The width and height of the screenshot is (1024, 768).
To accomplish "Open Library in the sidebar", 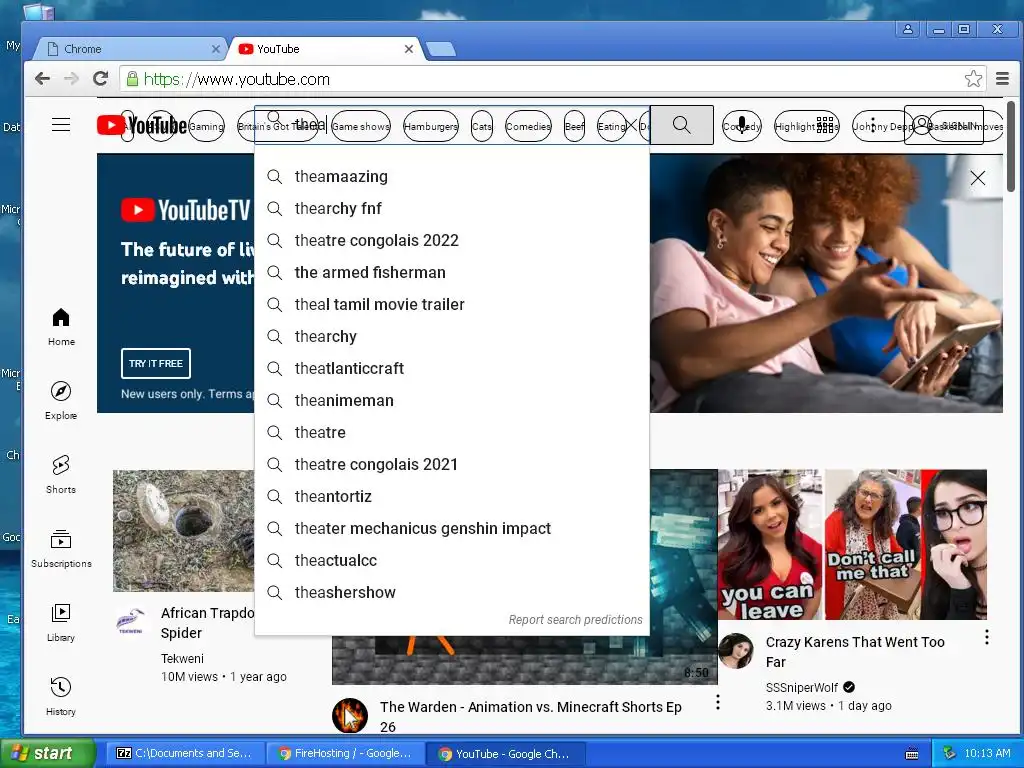I will point(61,622).
